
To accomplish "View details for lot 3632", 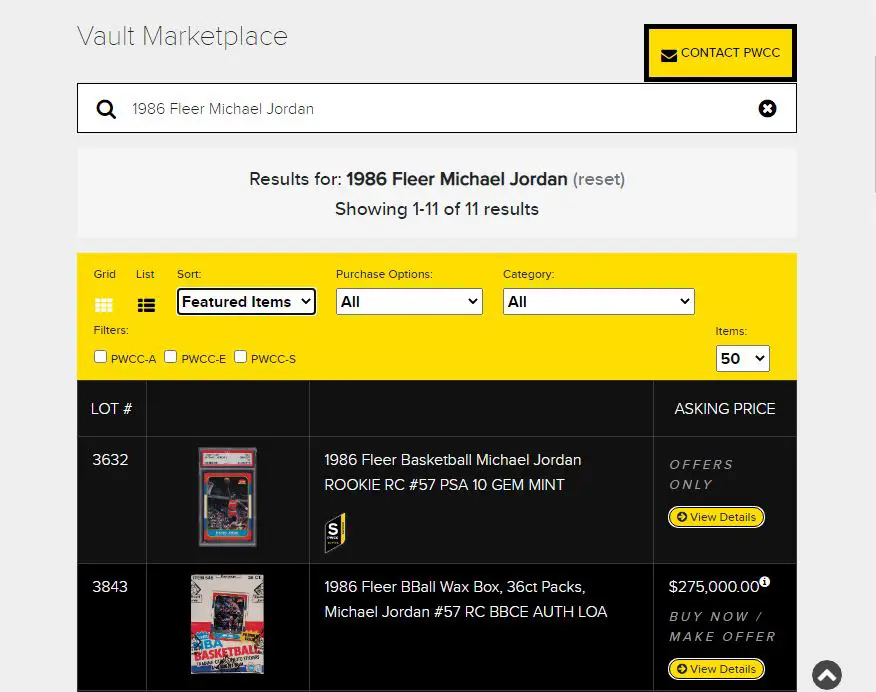I will [716, 517].
